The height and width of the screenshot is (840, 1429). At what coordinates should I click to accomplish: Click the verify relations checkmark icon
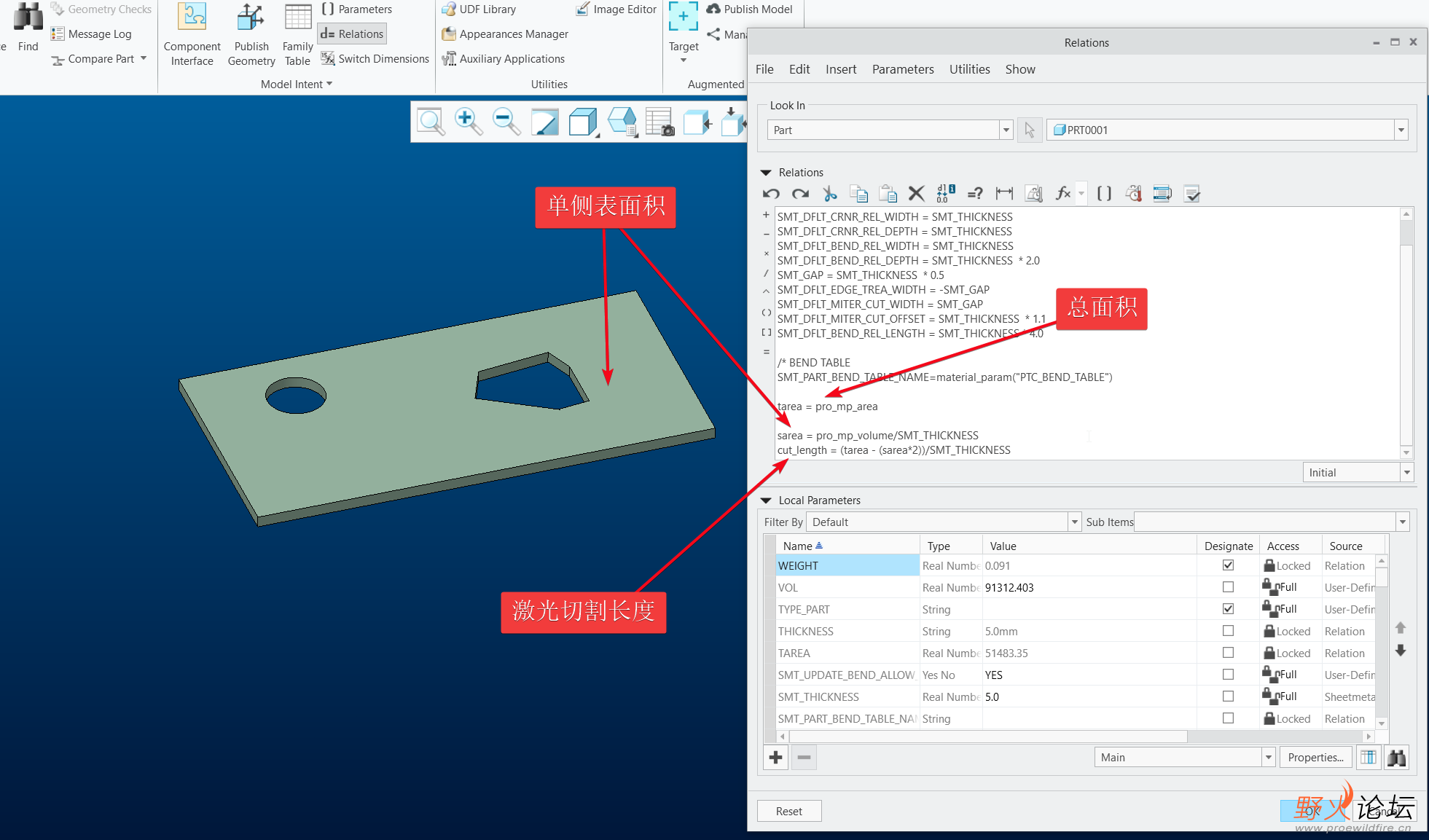coord(1192,194)
